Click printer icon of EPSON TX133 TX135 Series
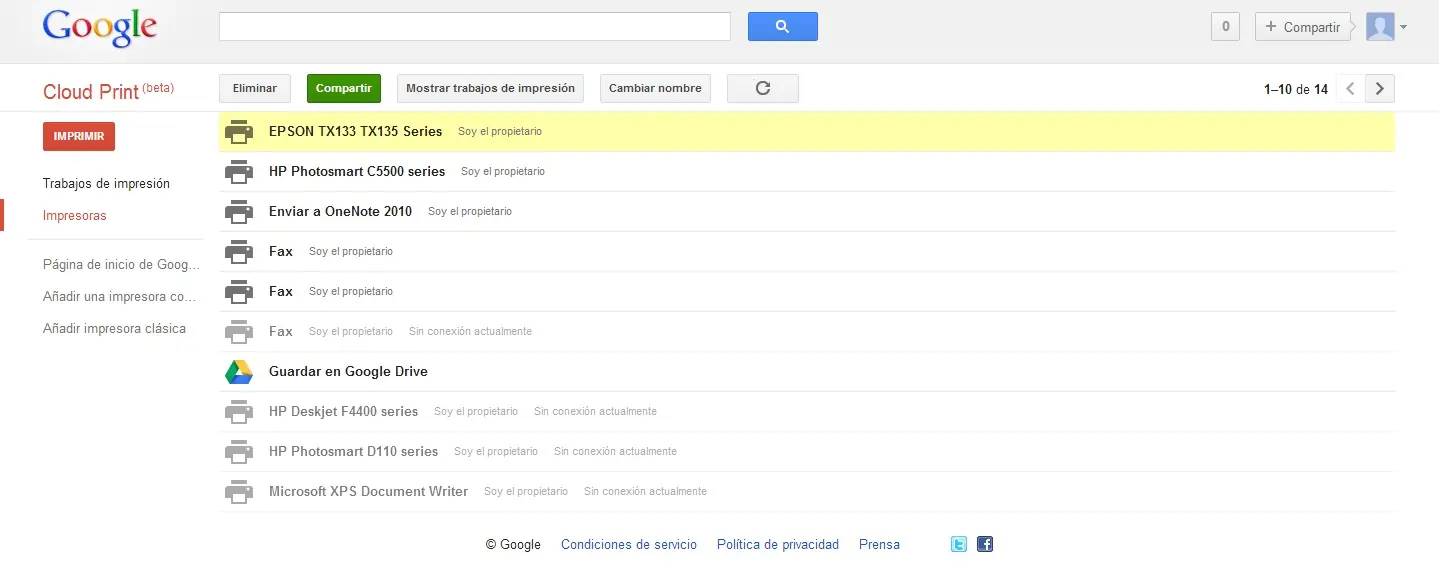 click(239, 131)
